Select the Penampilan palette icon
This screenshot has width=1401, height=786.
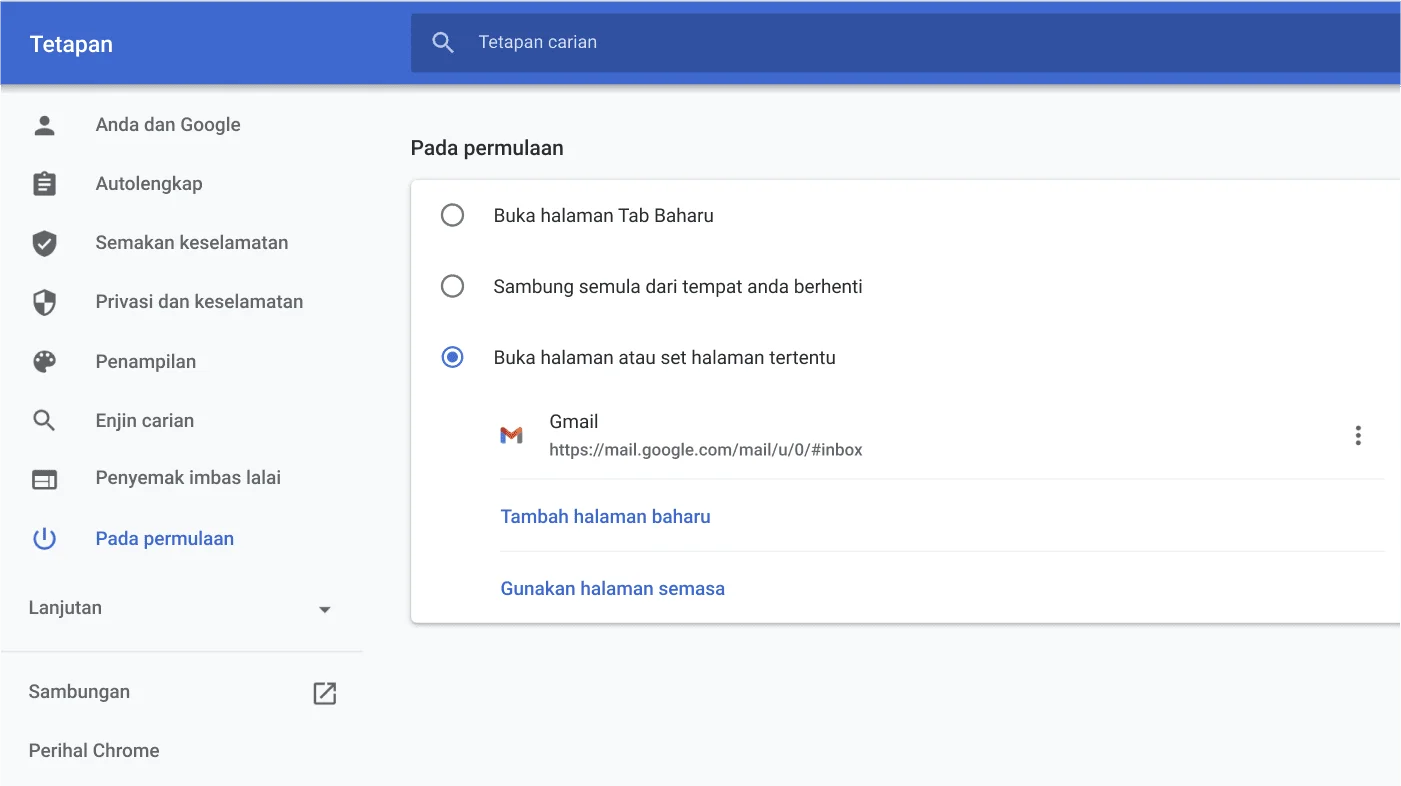(x=44, y=361)
